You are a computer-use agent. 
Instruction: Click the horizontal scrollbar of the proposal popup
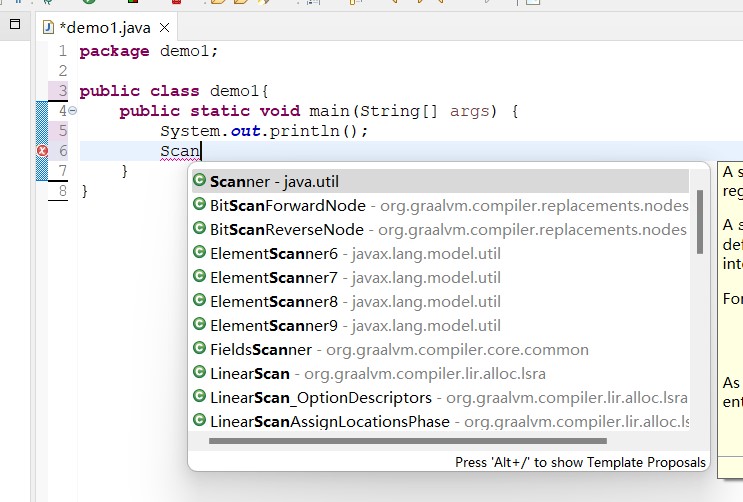(408, 441)
